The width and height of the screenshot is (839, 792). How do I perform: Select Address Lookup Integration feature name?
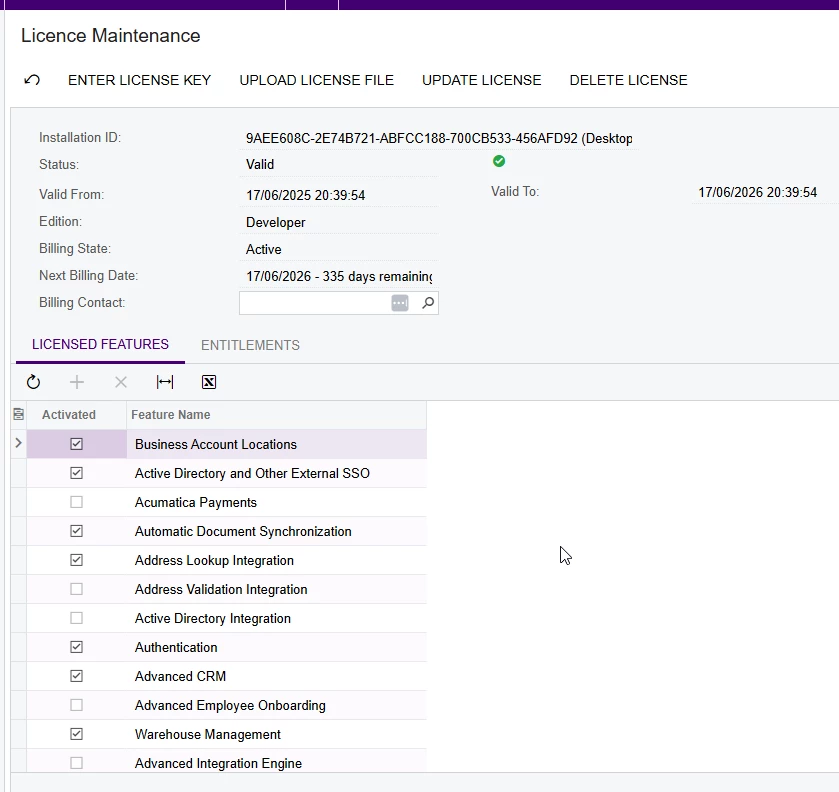click(x=214, y=560)
